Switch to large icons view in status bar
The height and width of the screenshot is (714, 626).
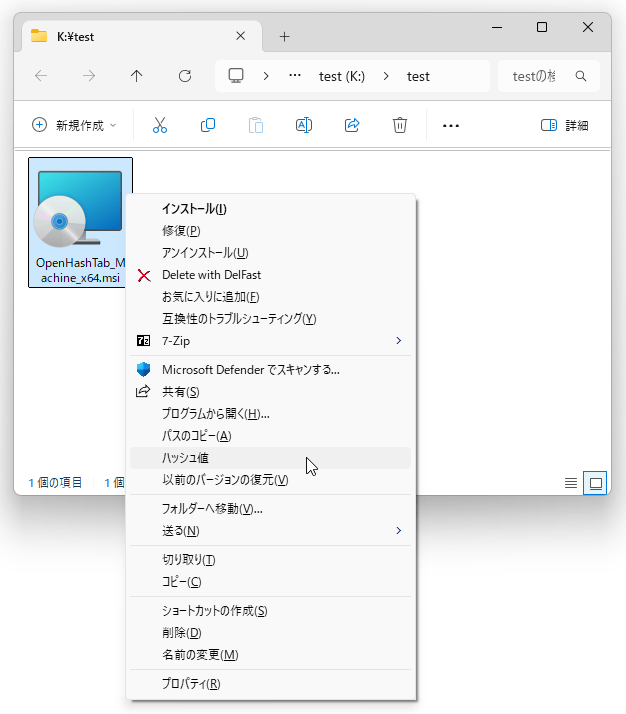pyautogui.click(x=596, y=483)
